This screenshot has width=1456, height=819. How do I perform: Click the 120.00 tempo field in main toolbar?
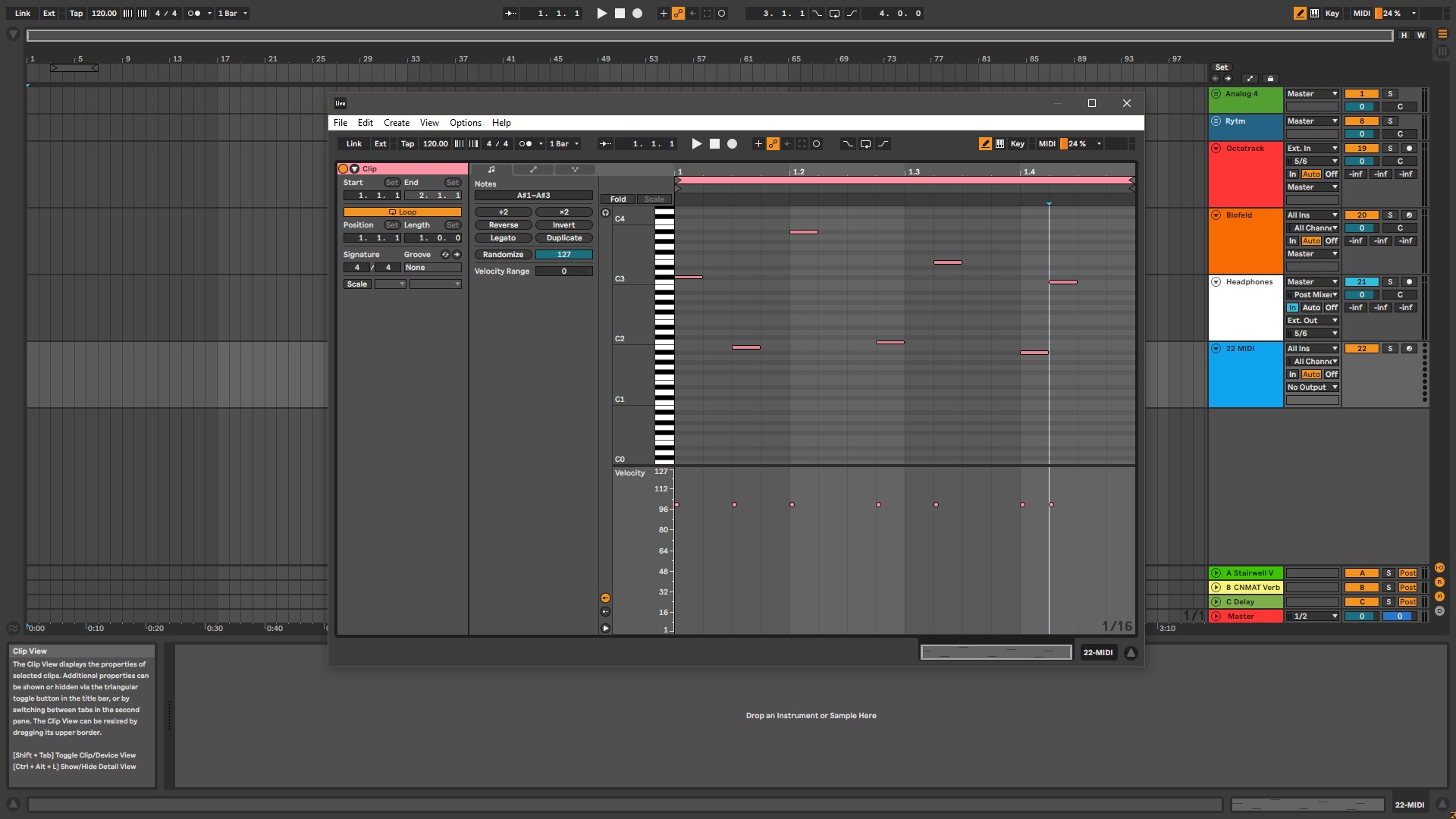click(104, 13)
